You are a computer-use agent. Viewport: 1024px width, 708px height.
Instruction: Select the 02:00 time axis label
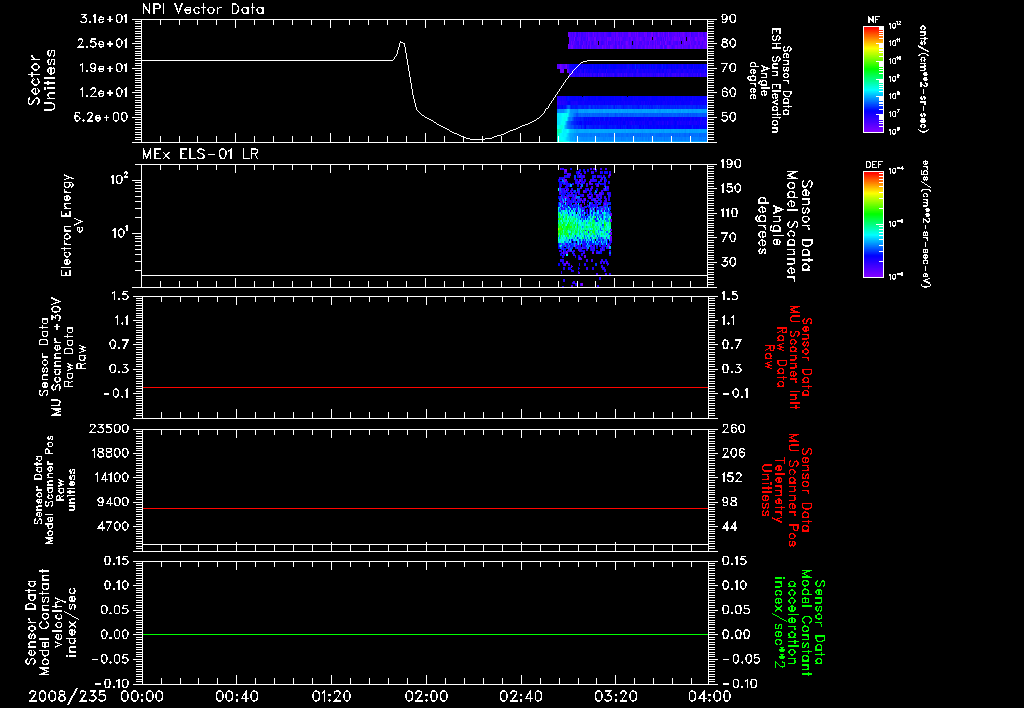426,696
